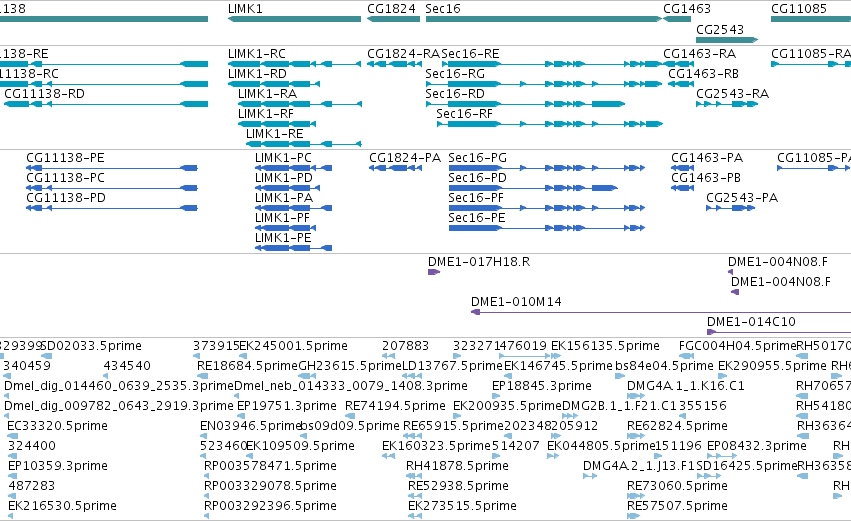Select EST RE73060.5prime
851x521 pixels.
[x=677, y=487]
